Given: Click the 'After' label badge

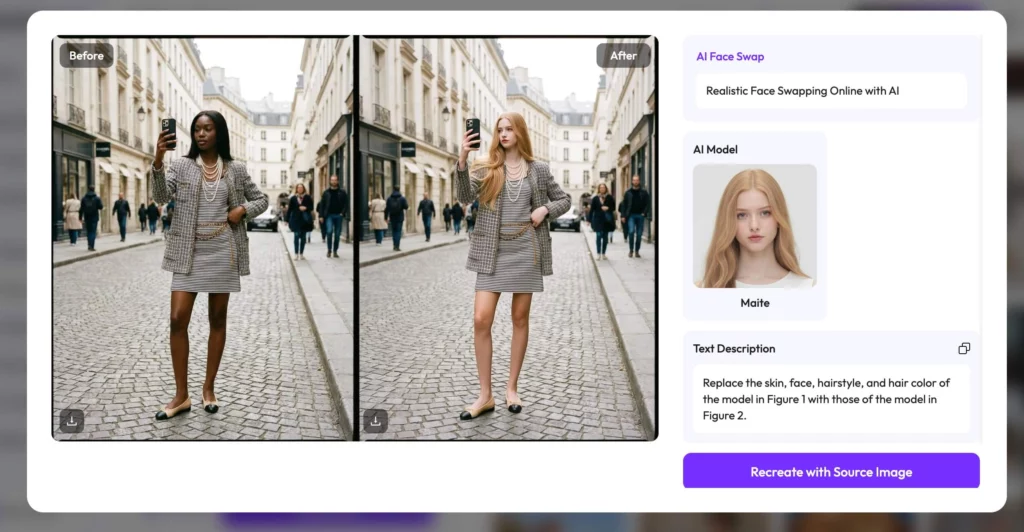Looking at the screenshot, I should [623, 55].
